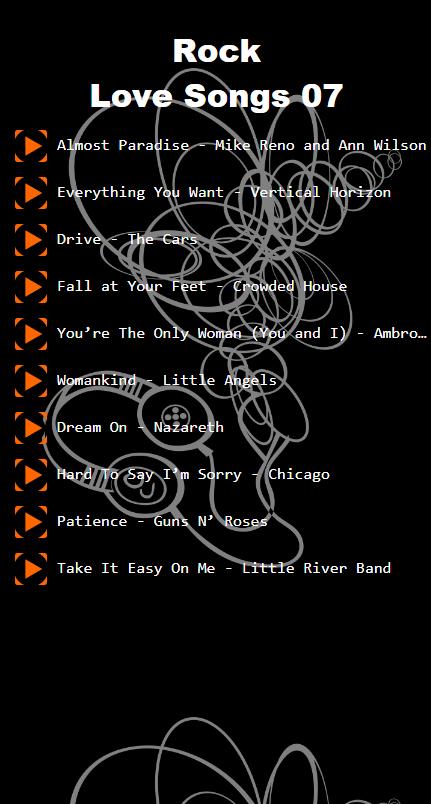Start Patience by Guns N' Roses icon

click(x=31, y=522)
